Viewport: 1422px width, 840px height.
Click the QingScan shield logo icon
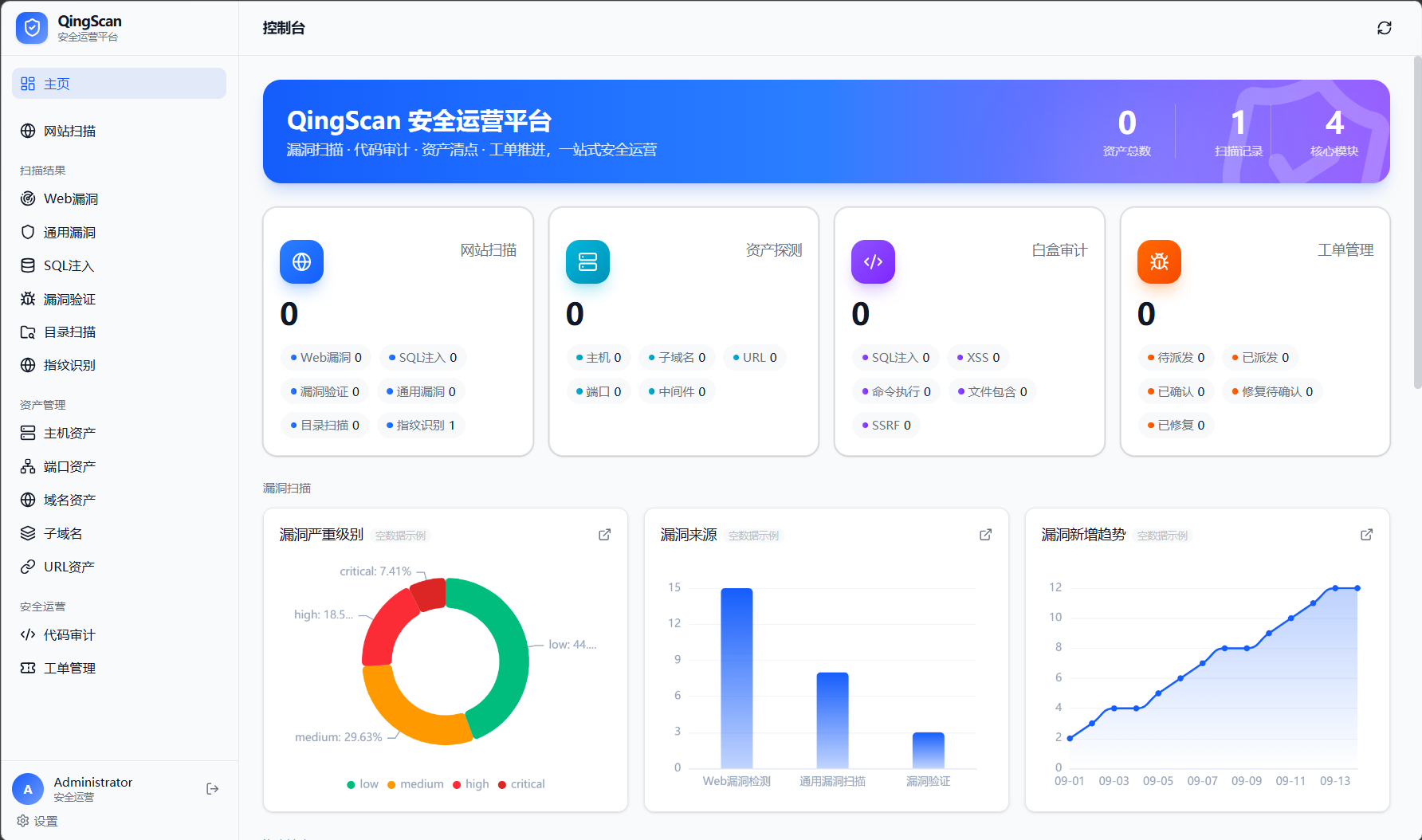32,28
